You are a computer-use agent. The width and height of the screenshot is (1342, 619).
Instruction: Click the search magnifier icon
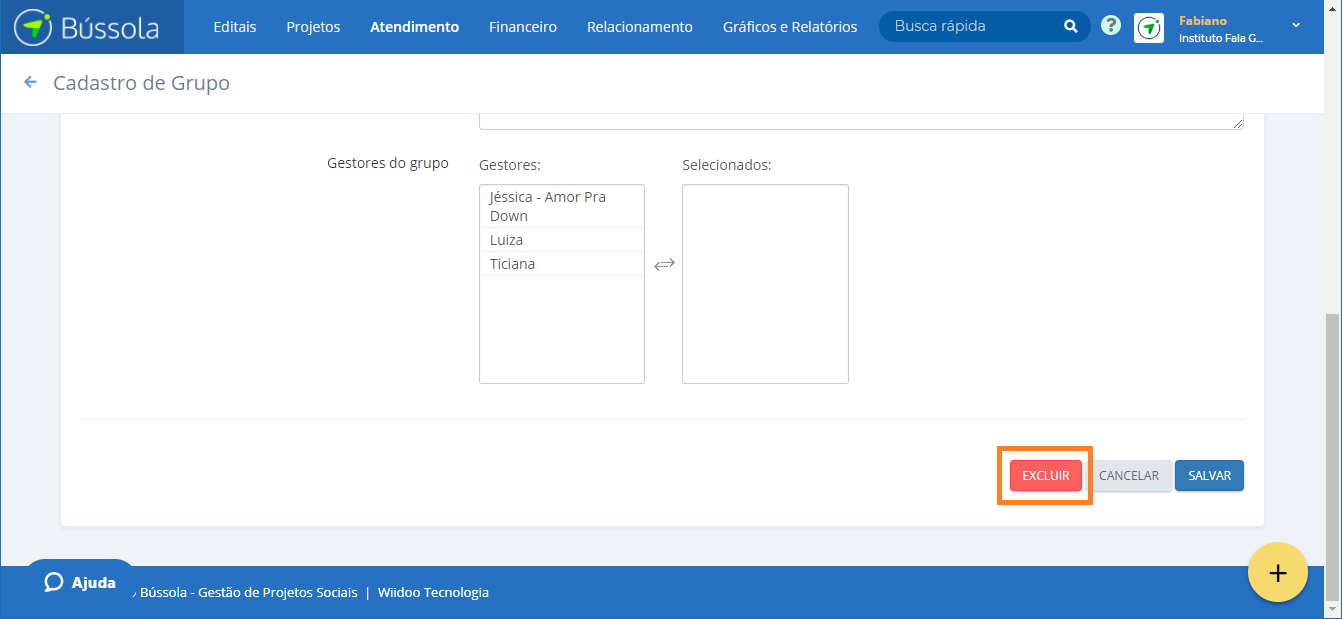1070,27
